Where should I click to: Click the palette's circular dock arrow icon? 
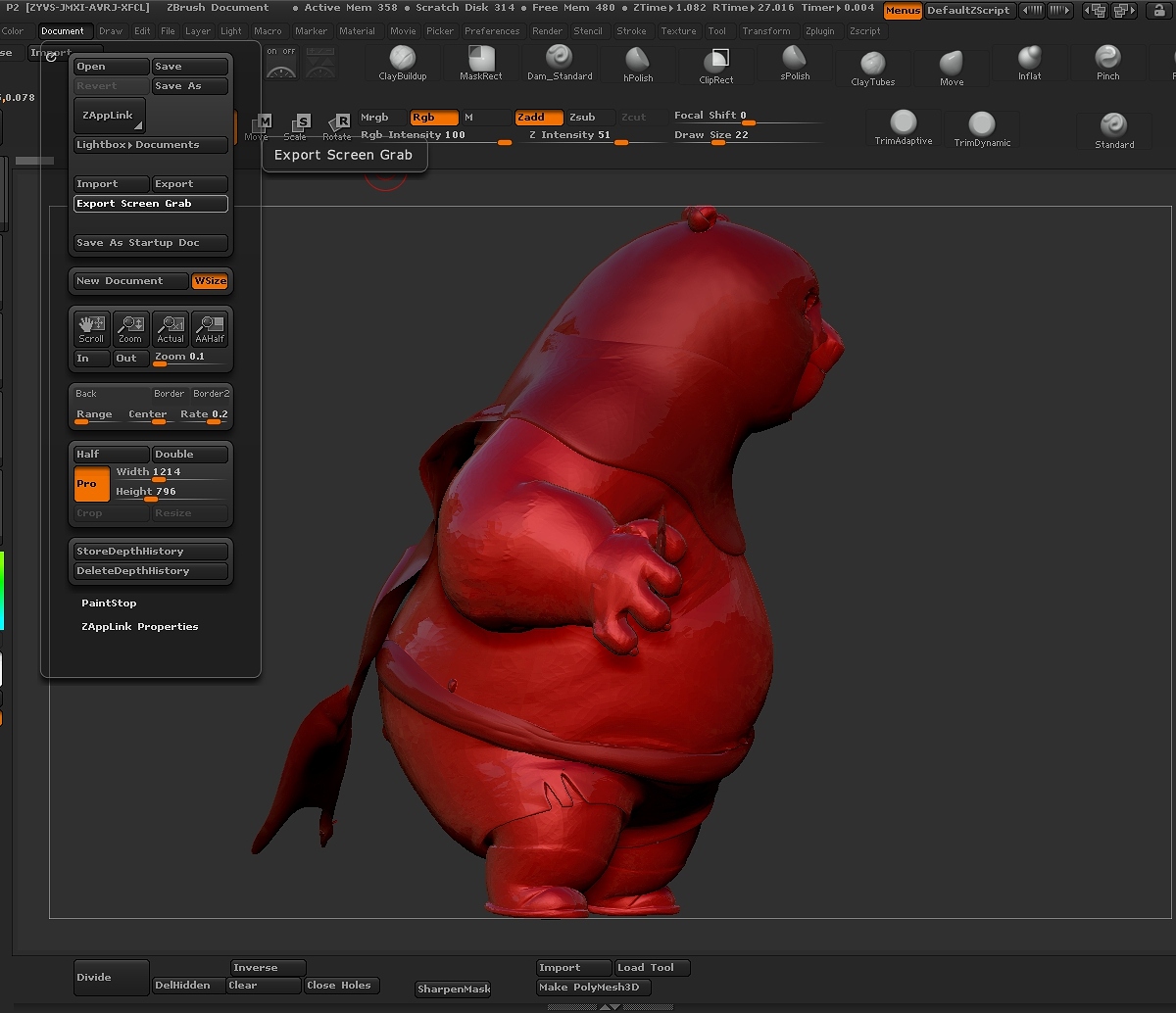(x=52, y=57)
